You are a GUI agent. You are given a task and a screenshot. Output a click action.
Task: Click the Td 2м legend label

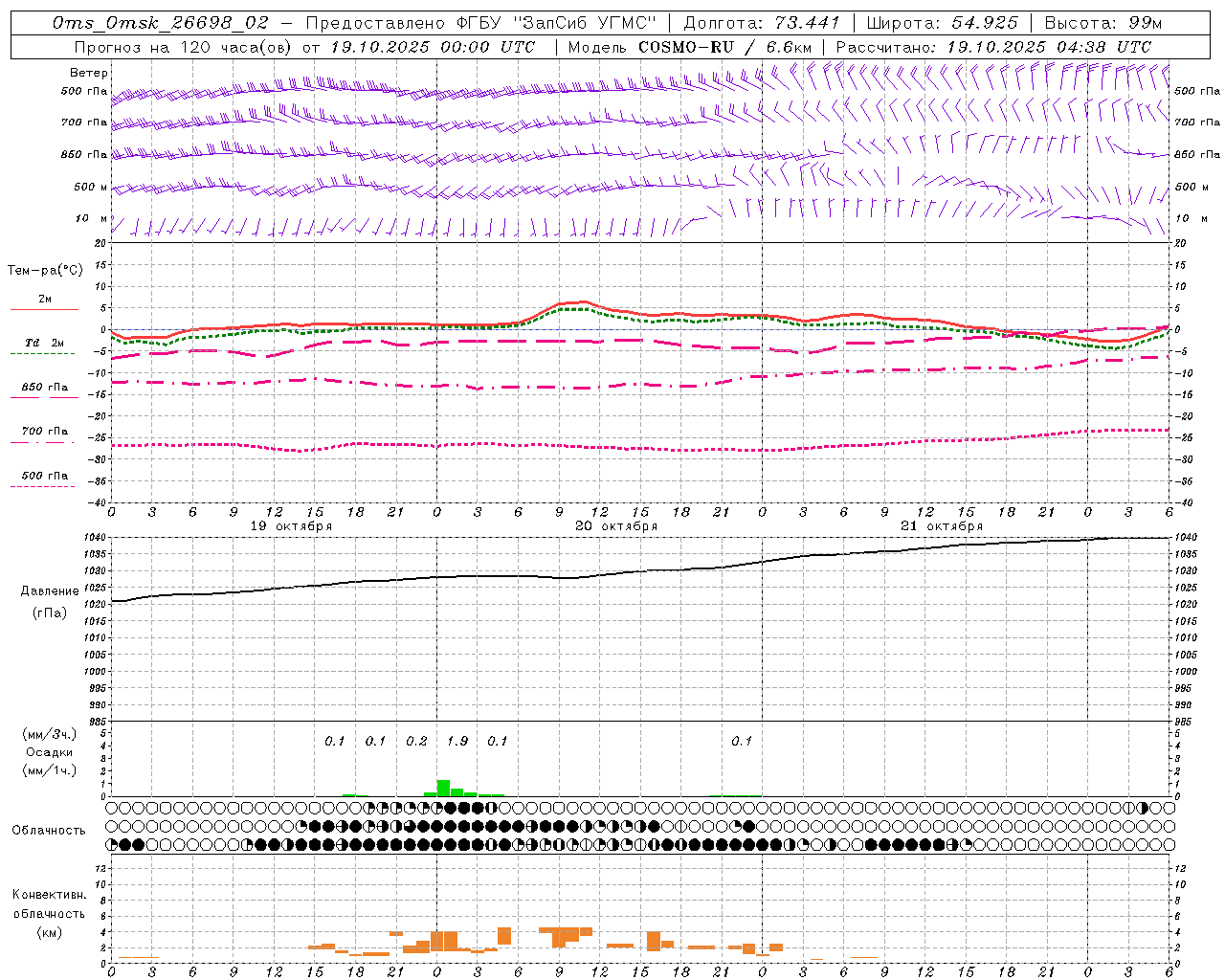[44, 343]
